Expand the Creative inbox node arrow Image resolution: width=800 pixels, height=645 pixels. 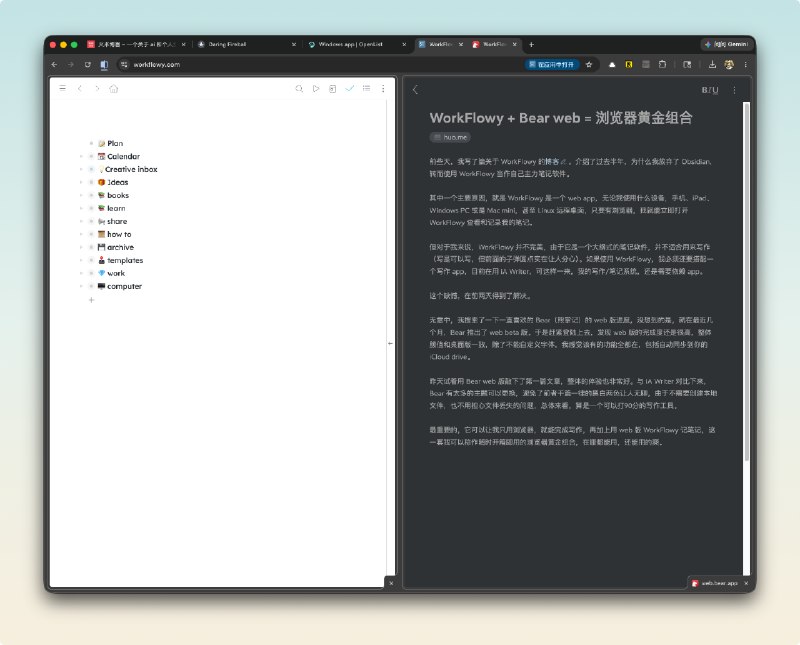81,169
